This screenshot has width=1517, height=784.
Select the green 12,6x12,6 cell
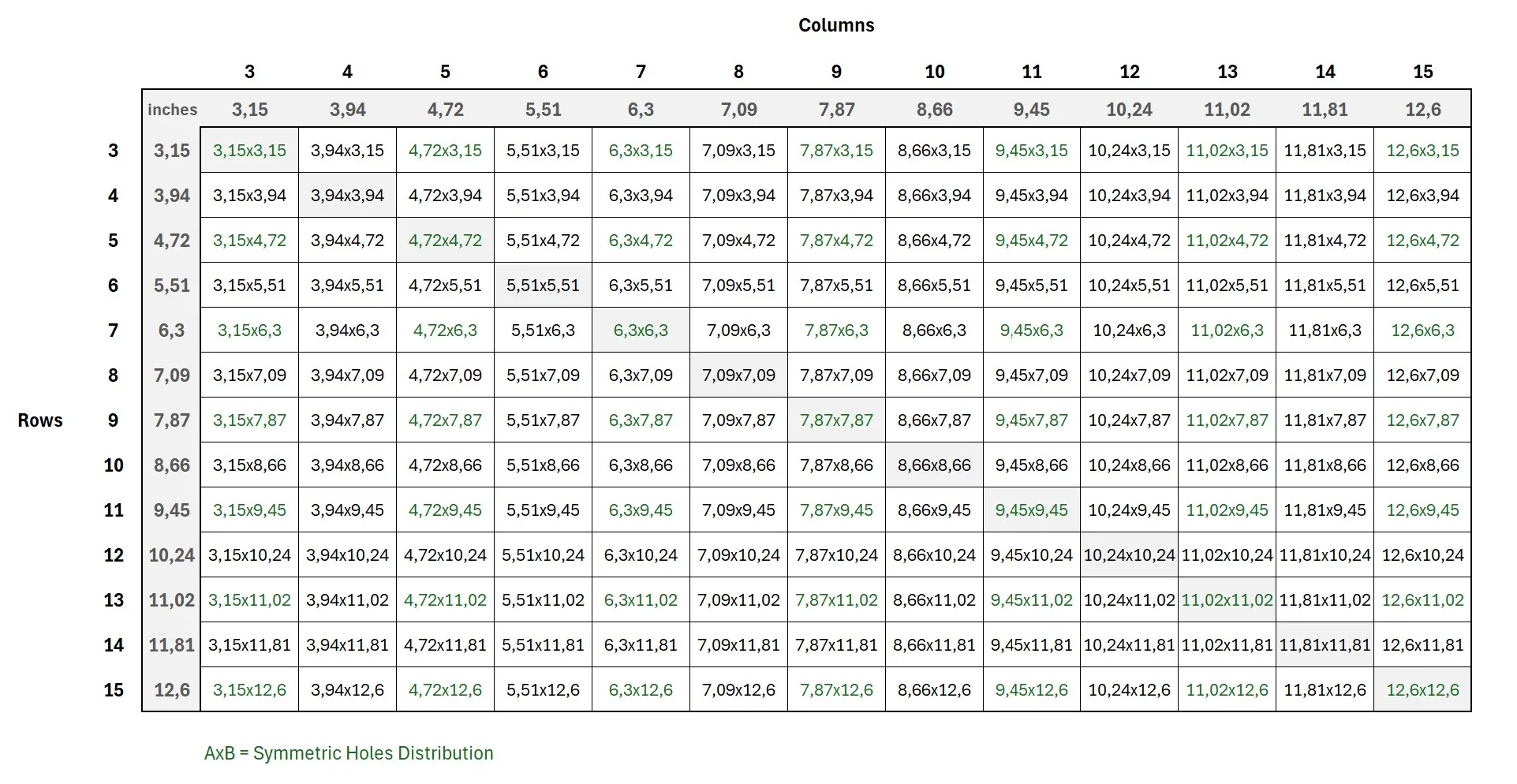click(1422, 689)
